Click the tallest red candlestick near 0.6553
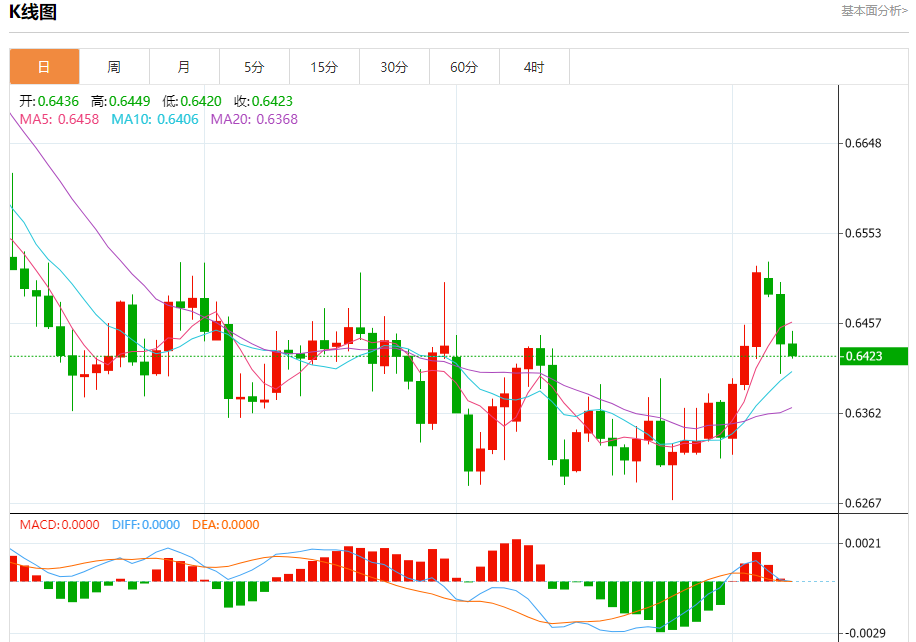 [757, 310]
